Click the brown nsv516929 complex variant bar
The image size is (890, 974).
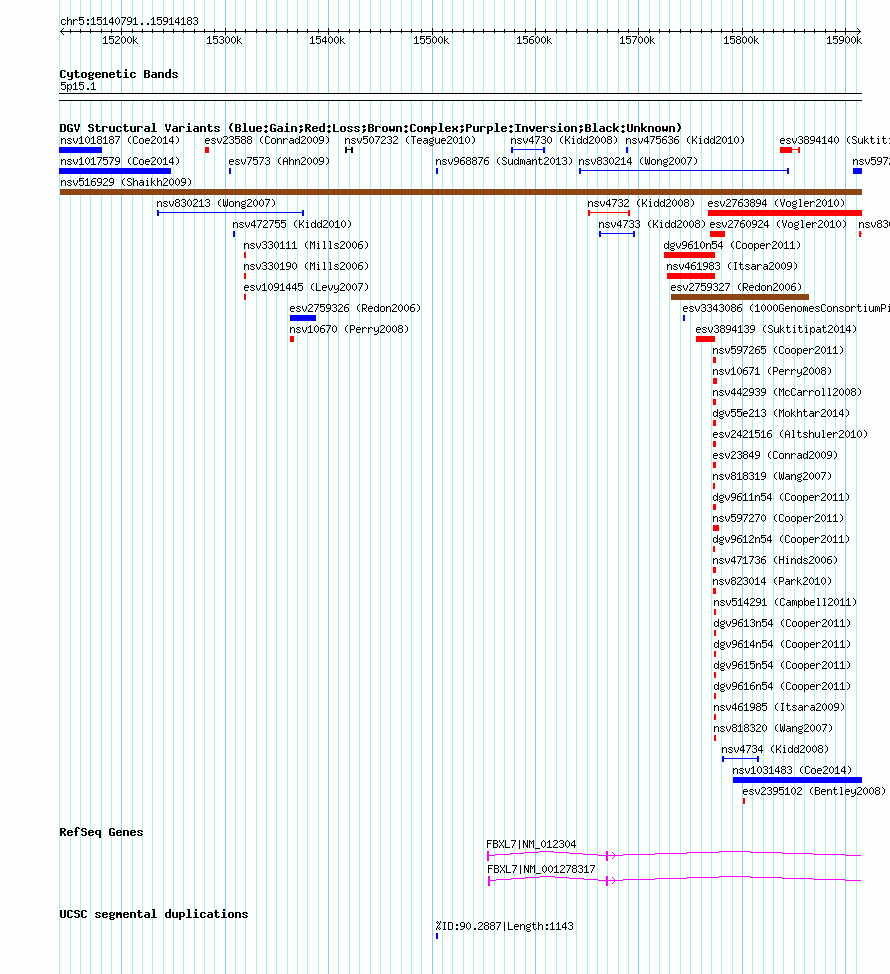click(x=460, y=192)
